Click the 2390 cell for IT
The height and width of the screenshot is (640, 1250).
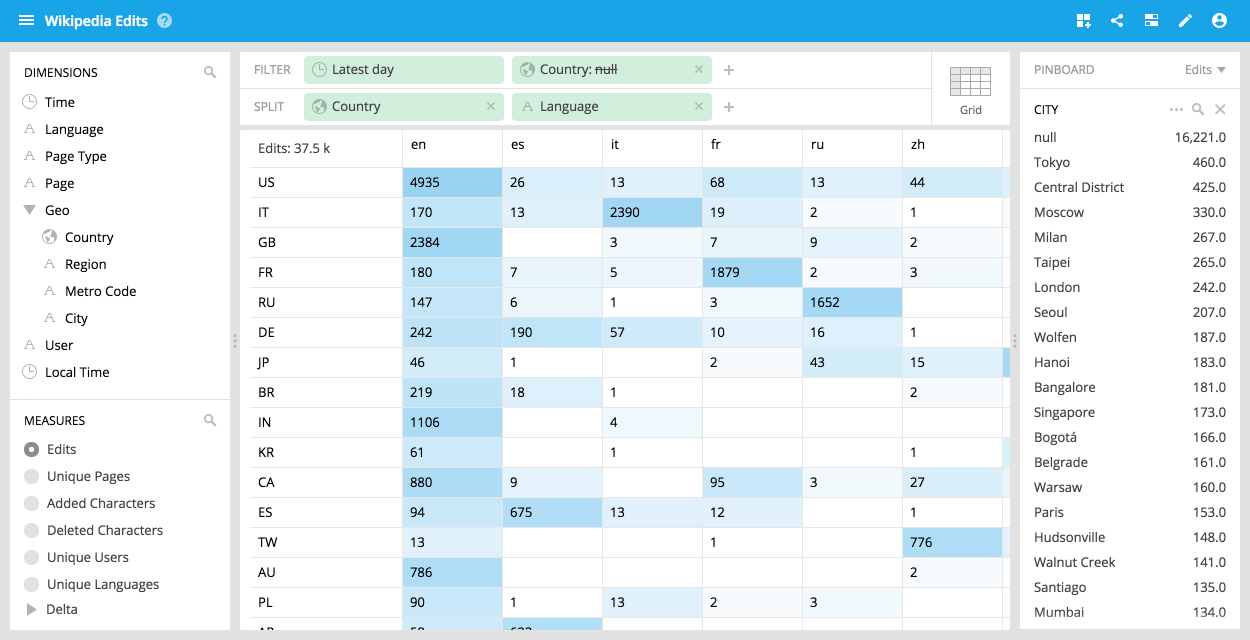coord(652,212)
